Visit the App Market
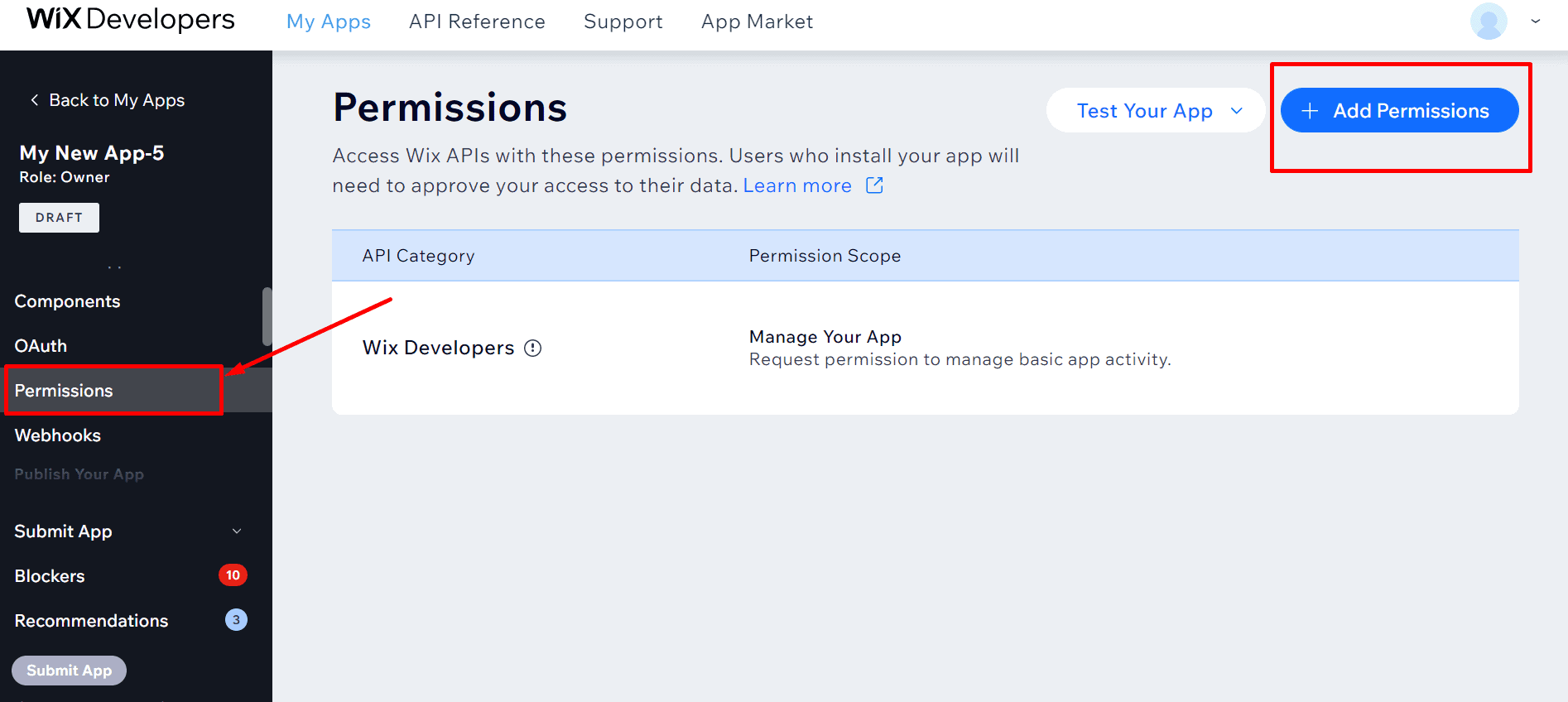This screenshot has height=702, width=1568. 757,22
